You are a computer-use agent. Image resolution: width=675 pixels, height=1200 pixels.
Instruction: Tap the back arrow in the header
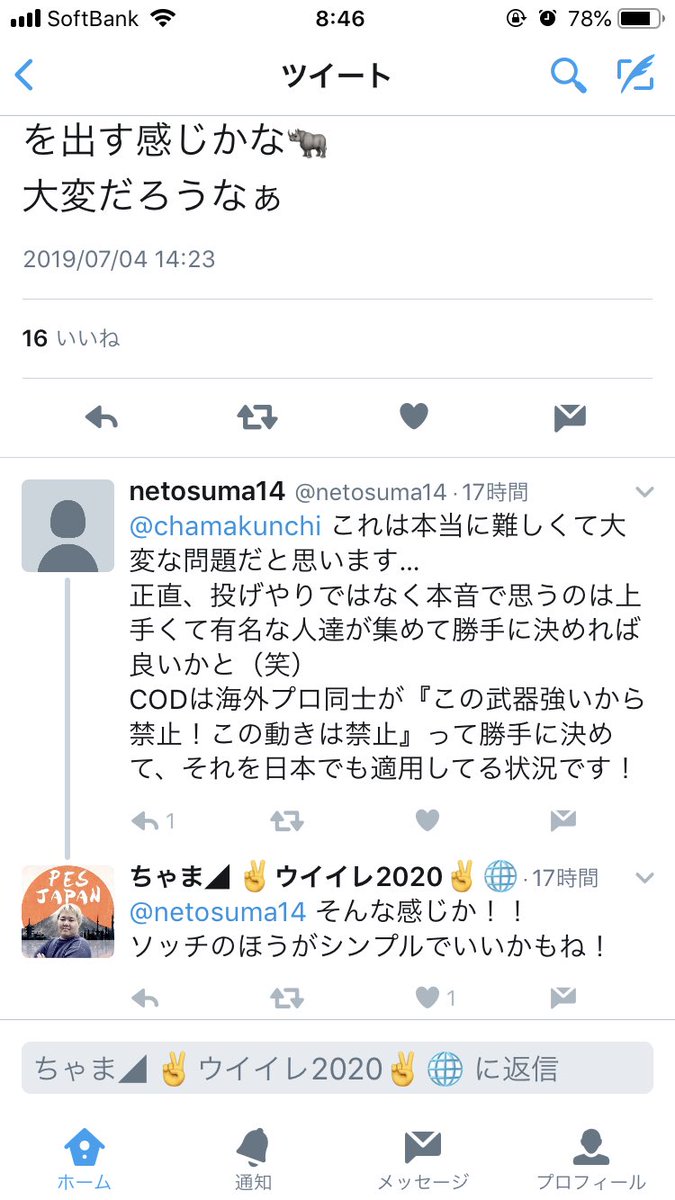24,75
